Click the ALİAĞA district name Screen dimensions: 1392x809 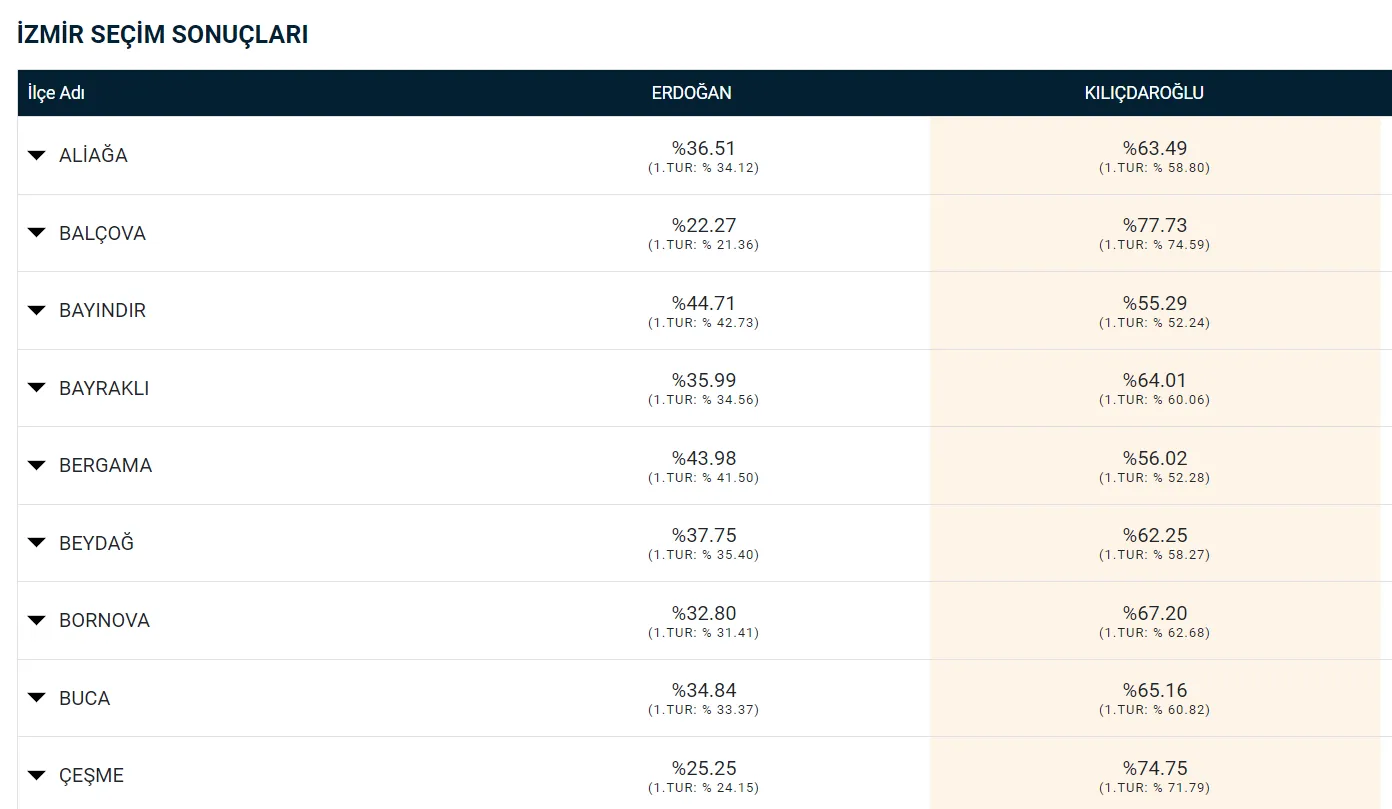click(x=93, y=155)
